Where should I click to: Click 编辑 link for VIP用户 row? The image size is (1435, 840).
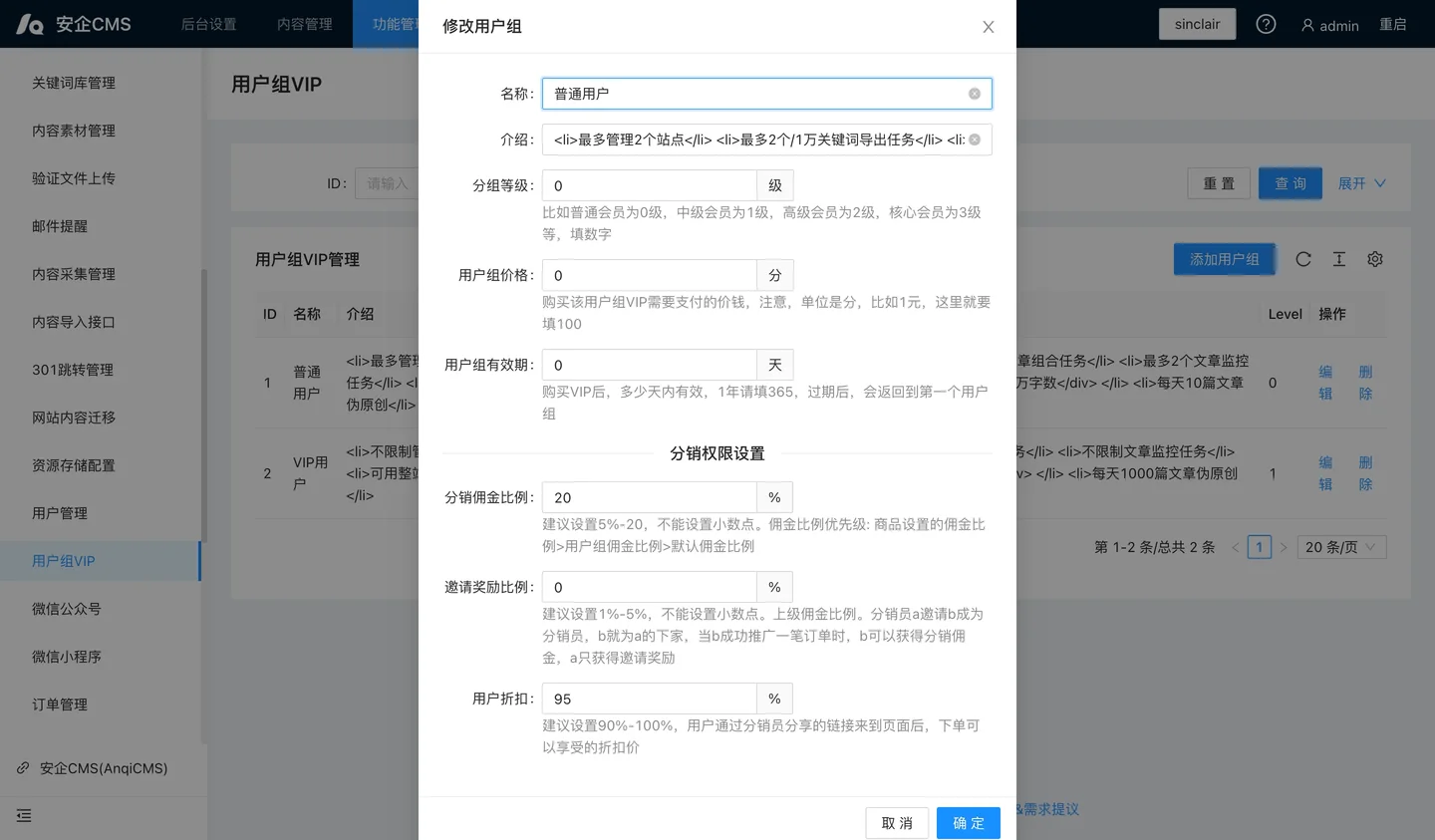tap(1325, 473)
